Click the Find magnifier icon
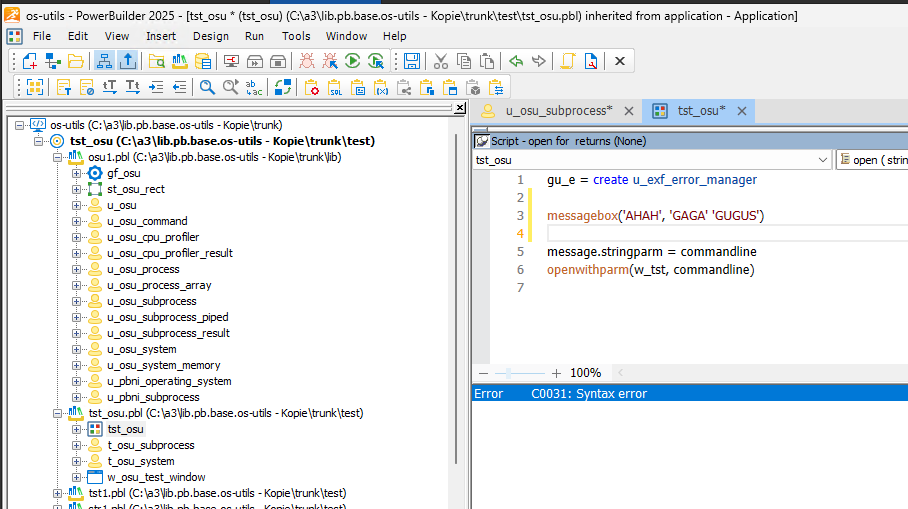The width and height of the screenshot is (908, 509). coord(207,87)
